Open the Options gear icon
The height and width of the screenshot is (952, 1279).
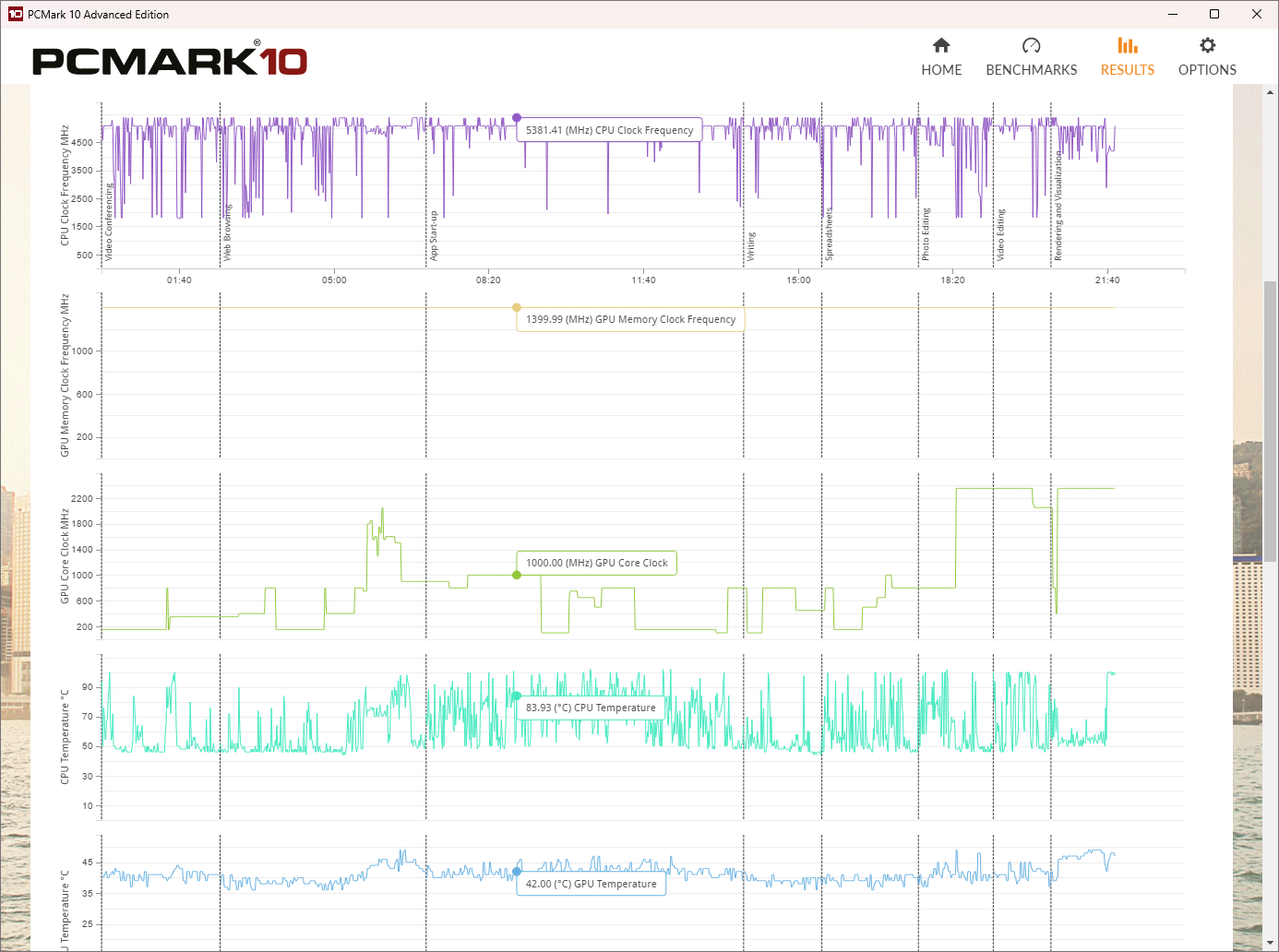coord(1207,45)
